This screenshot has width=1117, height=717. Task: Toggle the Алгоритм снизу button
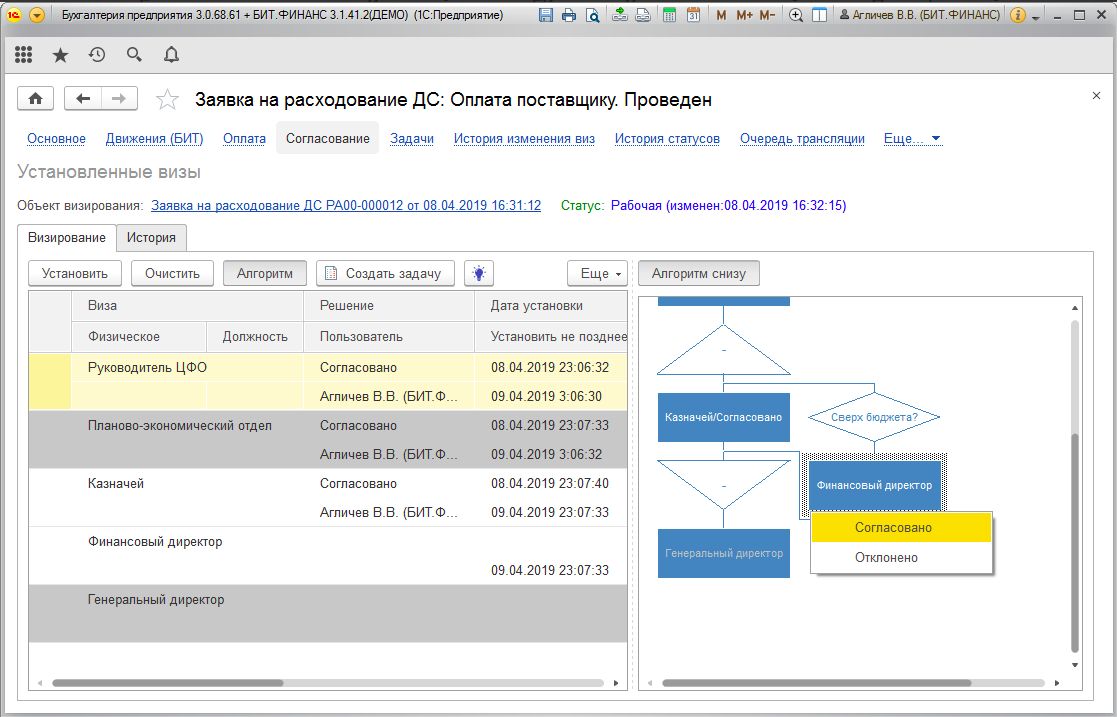coord(699,273)
